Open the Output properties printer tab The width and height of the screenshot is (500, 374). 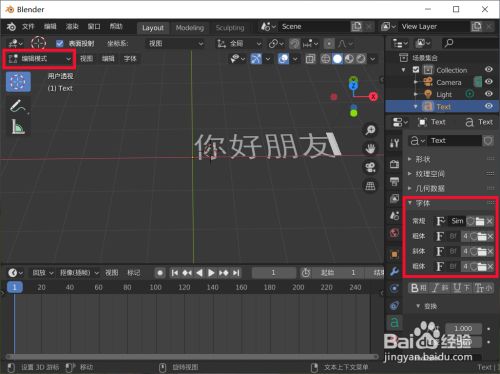tap(394, 181)
